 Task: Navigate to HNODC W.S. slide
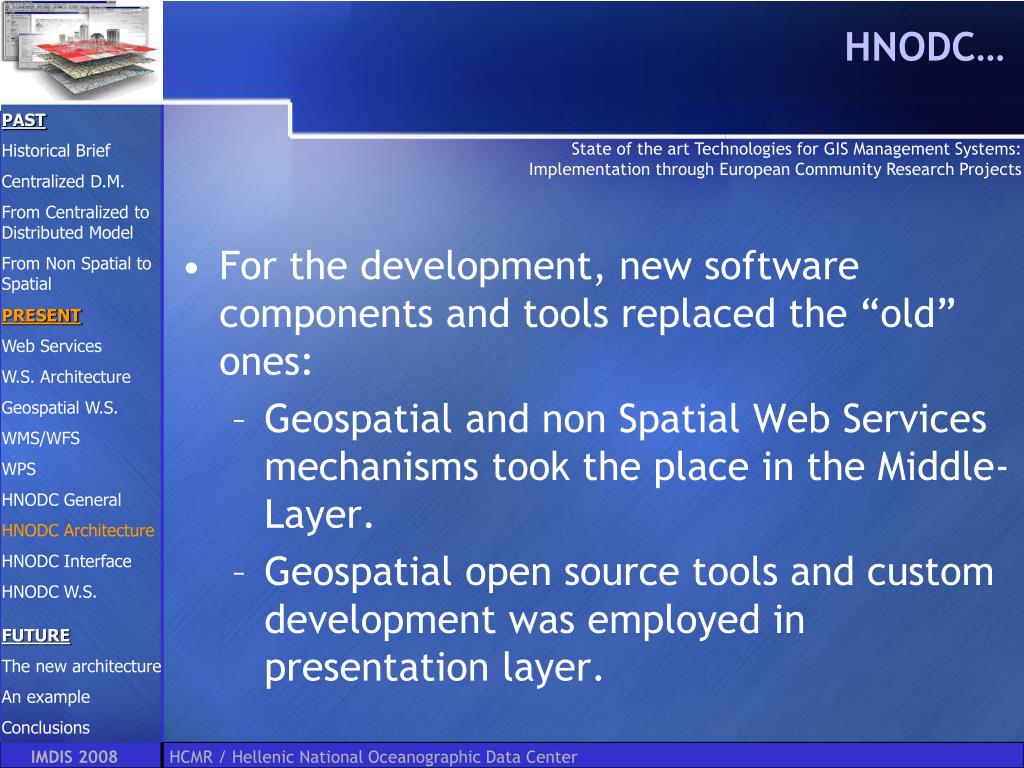click(x=49, y=592)
